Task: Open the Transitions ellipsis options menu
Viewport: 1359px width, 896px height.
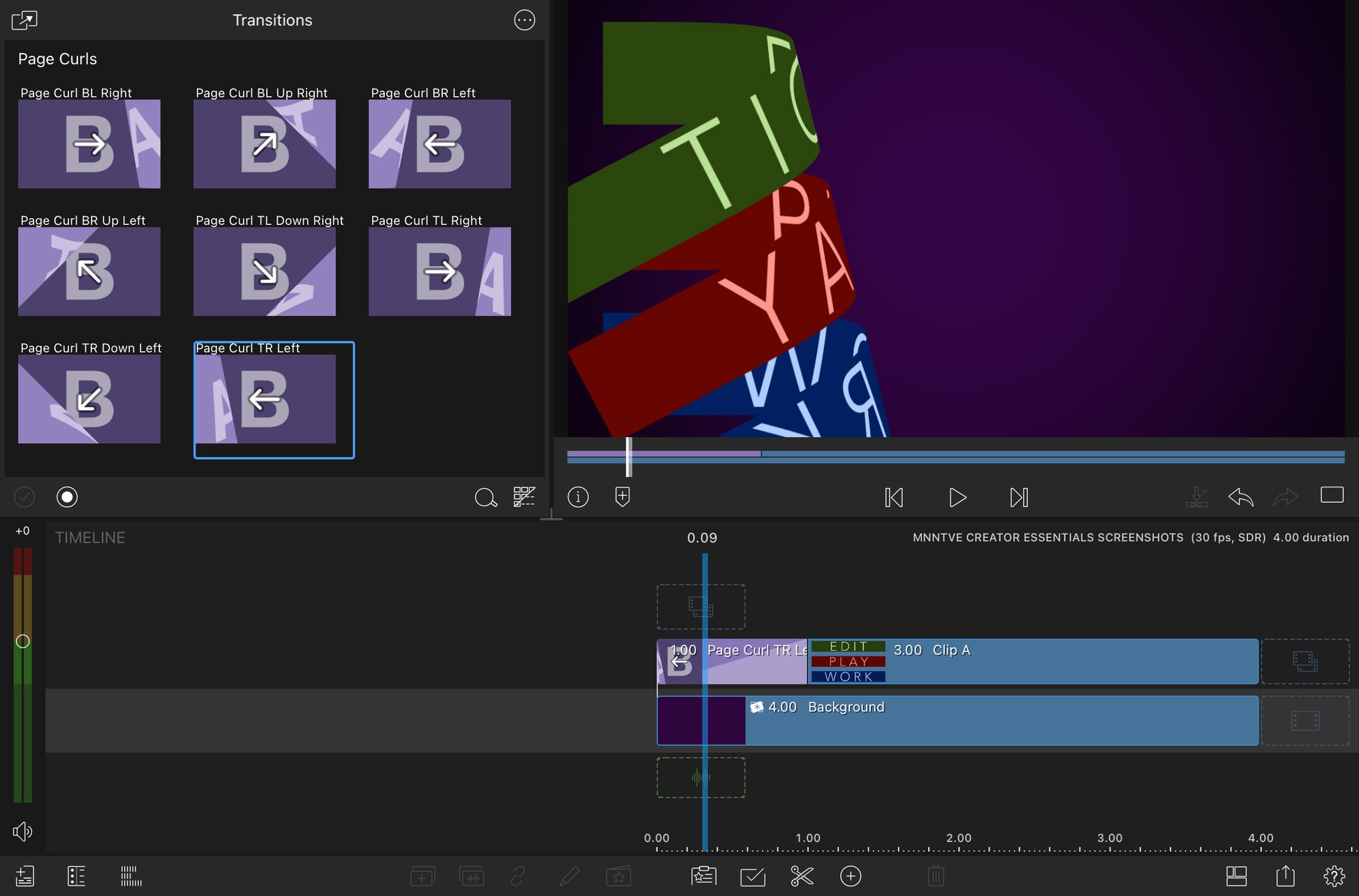Action: click(524, 20)
